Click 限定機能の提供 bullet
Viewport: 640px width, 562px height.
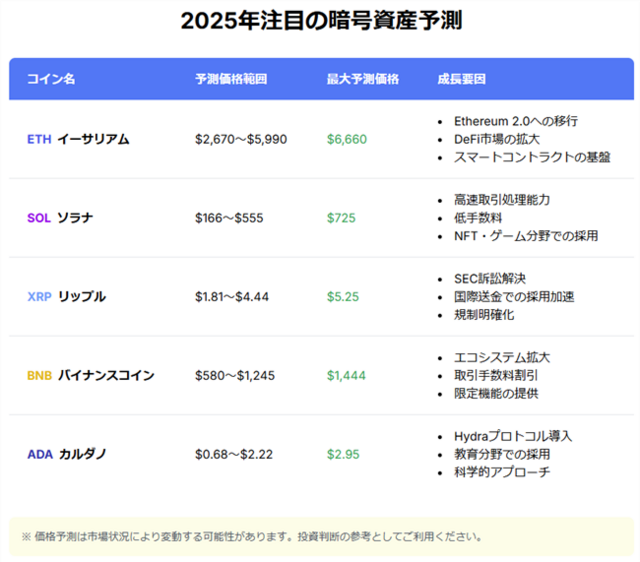pyautogui.click(x=496, y=393)
